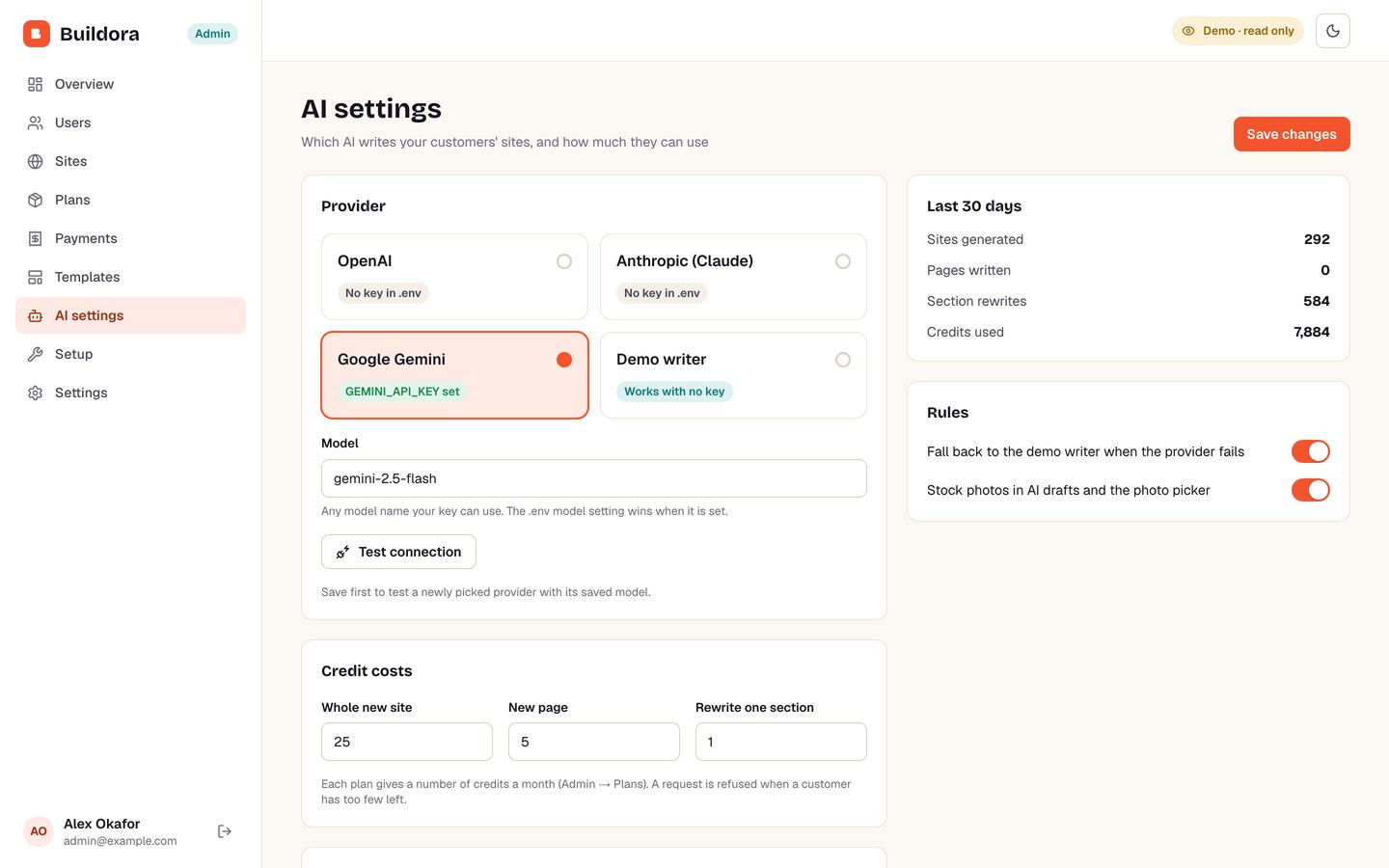Click the Setup wrench icon
The width and height of the screenshot is (1389, 868).
(36, 354)
